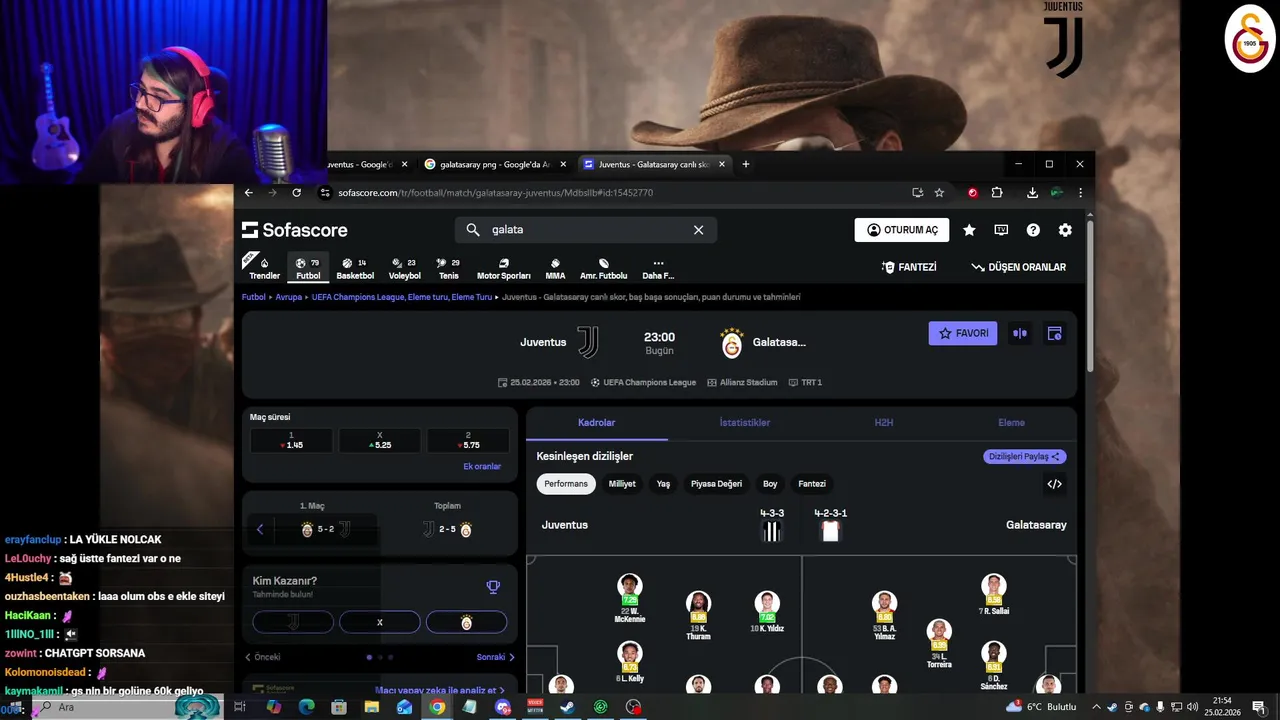The width and height of the screenshot is (1280, 720).
Task: Select the Fantezi lineup filter
Action: click(x=812, y=484)
